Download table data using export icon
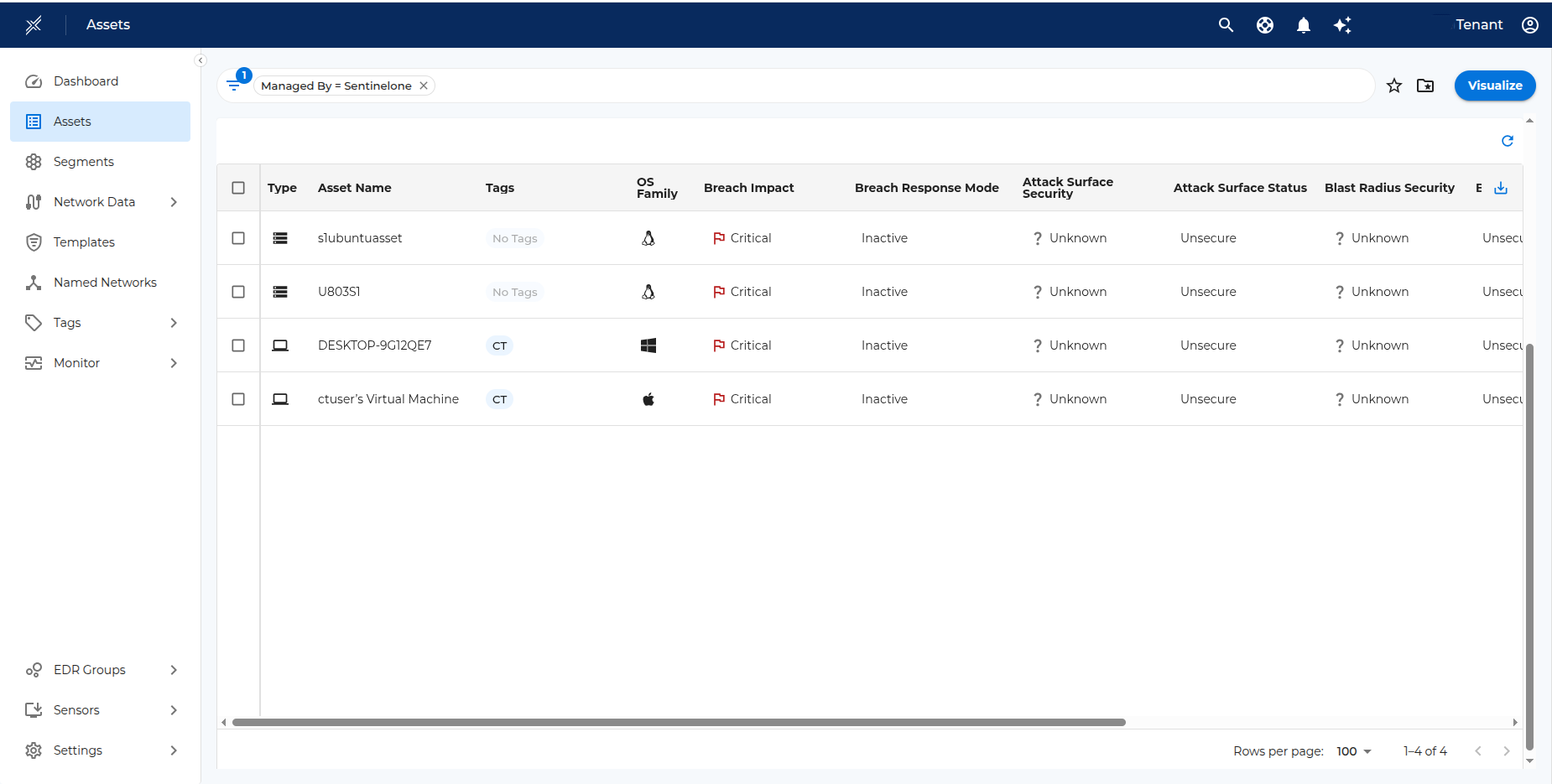Screen dimensions: 1552x784 (x=1501, y=188)
